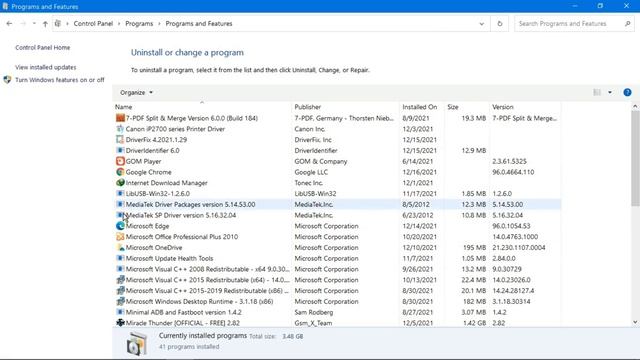Screen dimensions: 640x360
Task: Click the LibUSB-Win32 icon
Action: pos(120,193)
